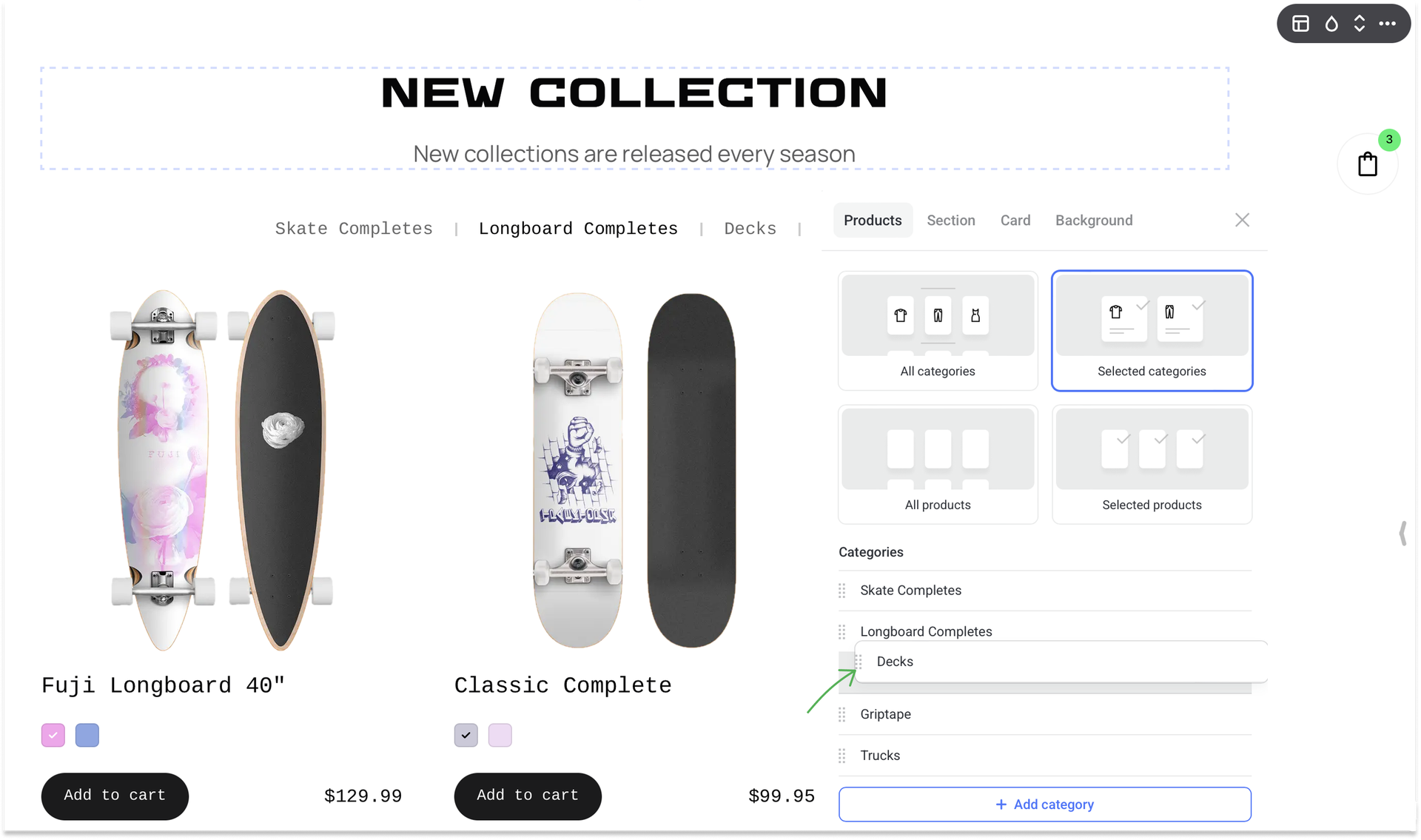Open the layout icon in top toolbar
1421x840 pixels.
[x=1300, y=24]
